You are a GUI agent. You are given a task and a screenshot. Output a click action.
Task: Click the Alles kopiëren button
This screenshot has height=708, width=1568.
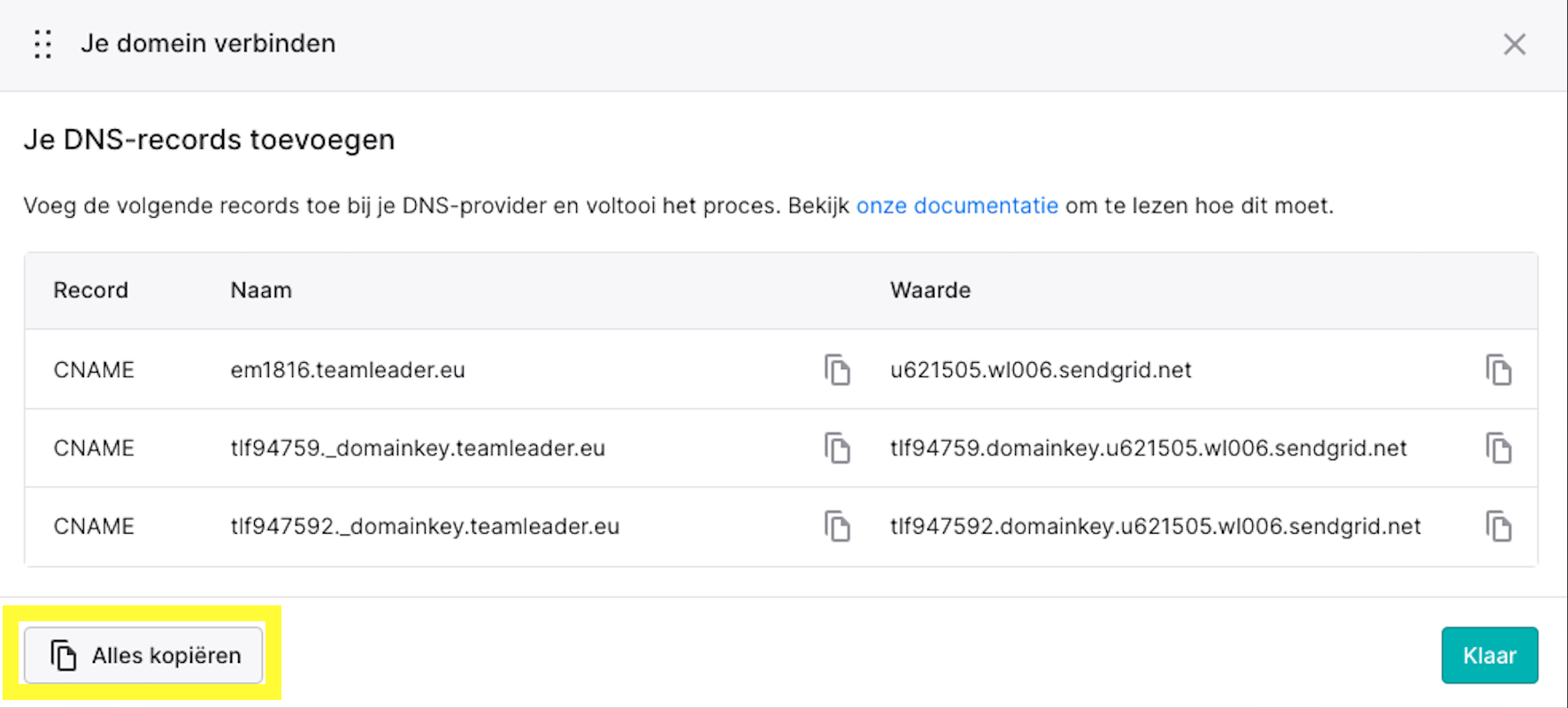143,655
